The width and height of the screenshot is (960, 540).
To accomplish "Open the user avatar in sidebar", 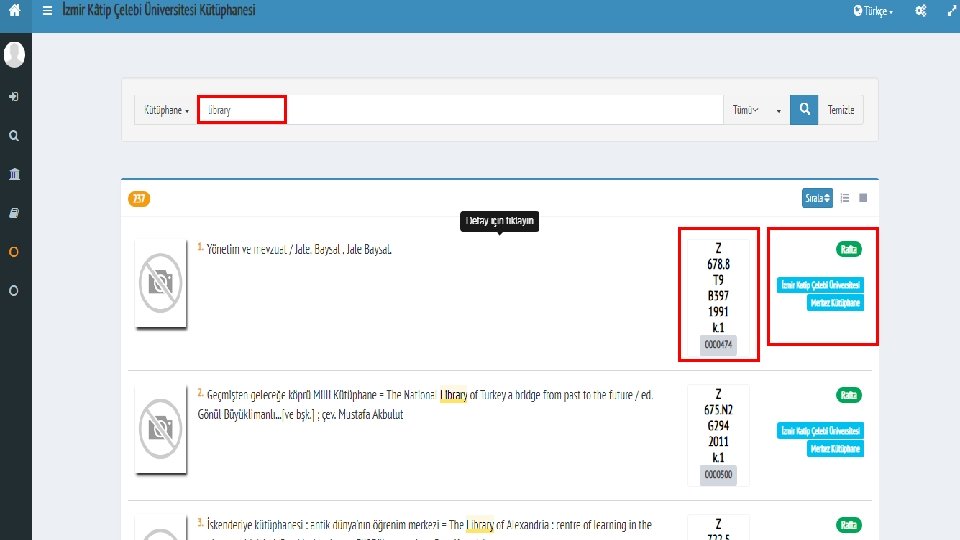I will (14, 54).
